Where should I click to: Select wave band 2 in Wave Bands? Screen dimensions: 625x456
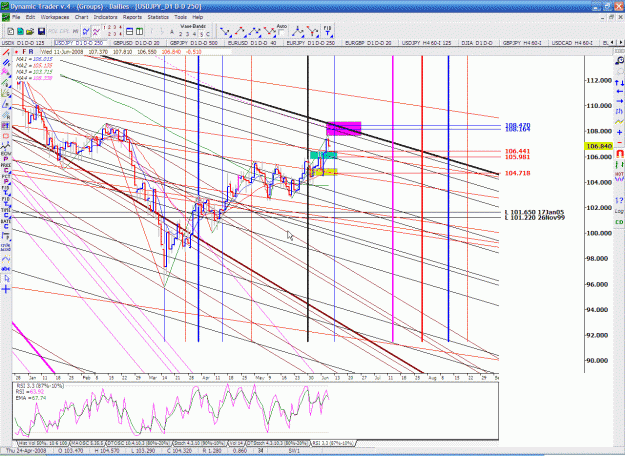pos(181,34)
